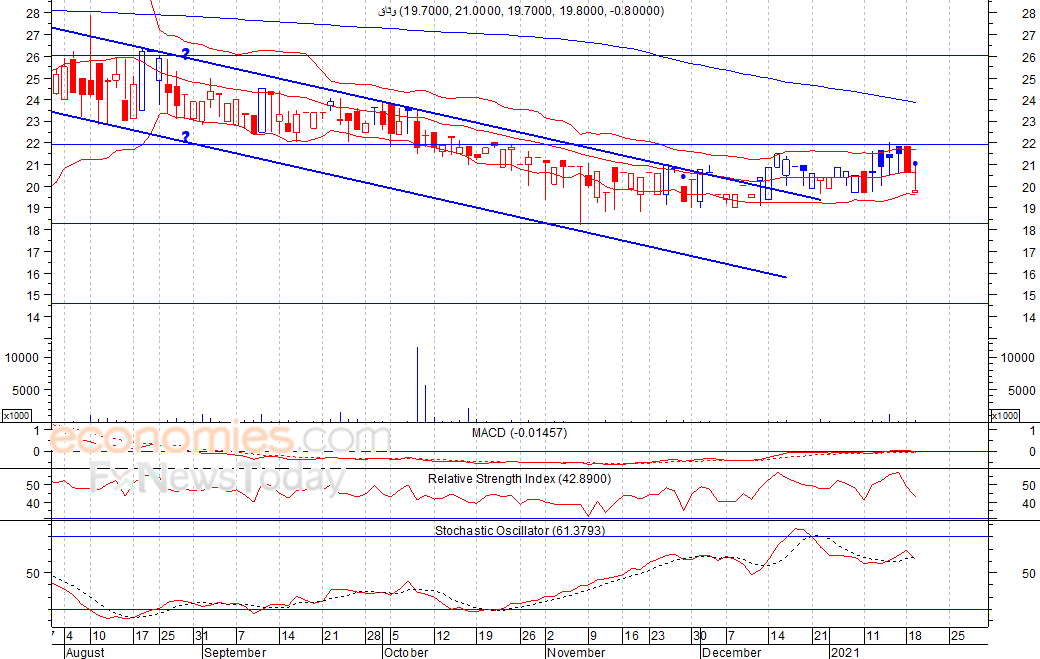
Task: Select the 2021 year label on time axis
Action: [x=845, y=652]
